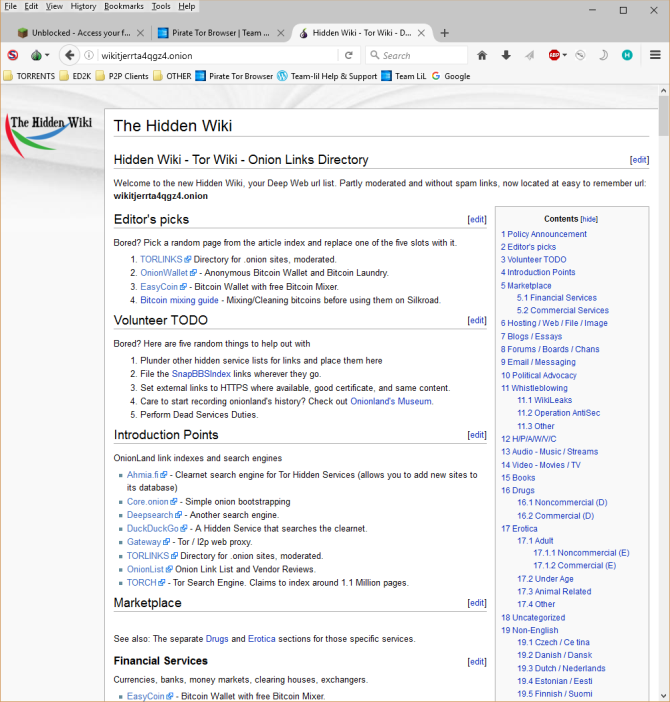The image size is (670, 702).
Task: Open the SnapBBSIndex link
Action: [201, 374]
